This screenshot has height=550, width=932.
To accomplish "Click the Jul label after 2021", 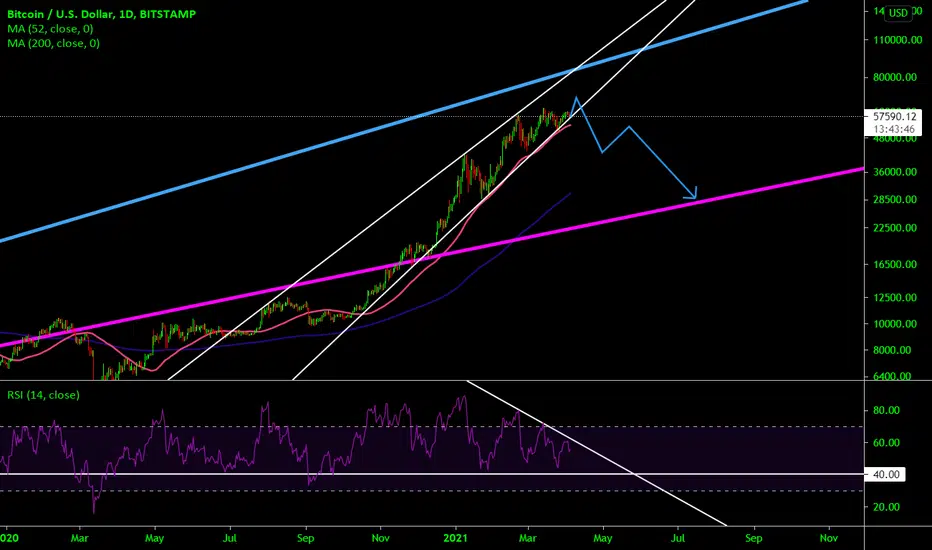I will tap(678, 538).
